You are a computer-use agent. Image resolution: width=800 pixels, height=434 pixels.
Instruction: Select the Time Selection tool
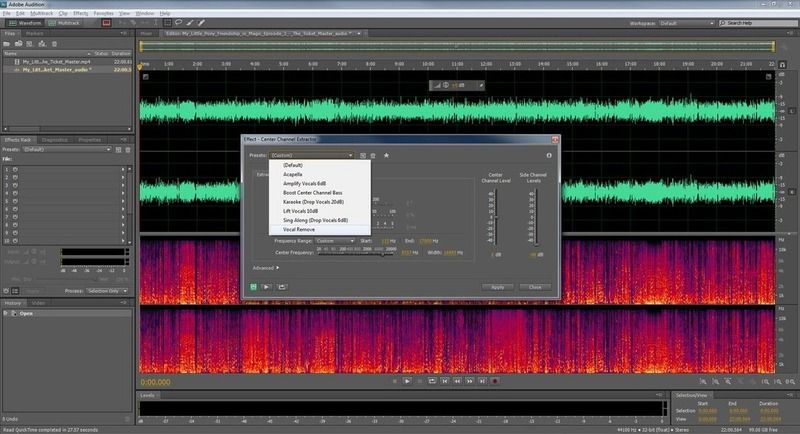pyautogui.click(x=156, y=23)
